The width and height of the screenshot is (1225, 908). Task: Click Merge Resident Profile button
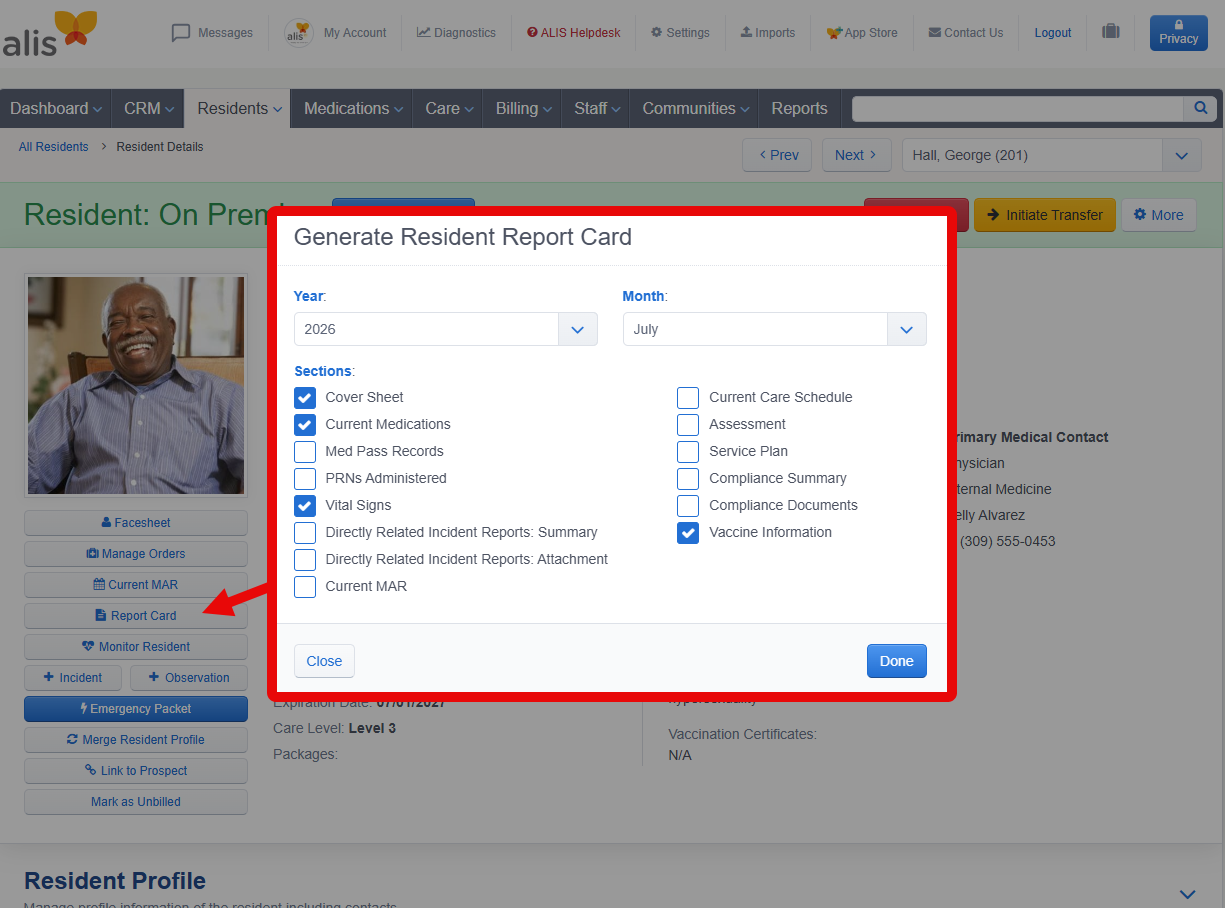(x=136, y=740)
